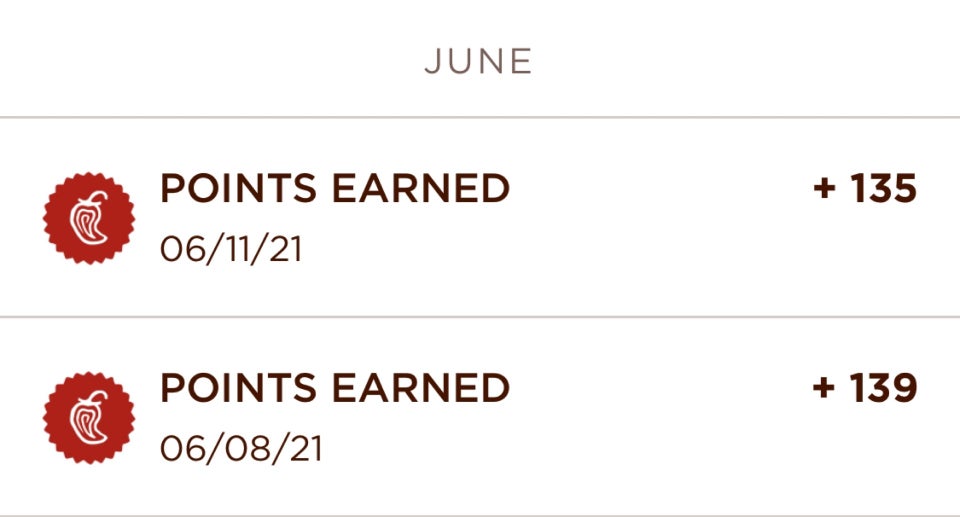Screen dimensions: 960x517
Task: Click the word EARNED in the 06/11/21 entry
Action: (421, 188)
